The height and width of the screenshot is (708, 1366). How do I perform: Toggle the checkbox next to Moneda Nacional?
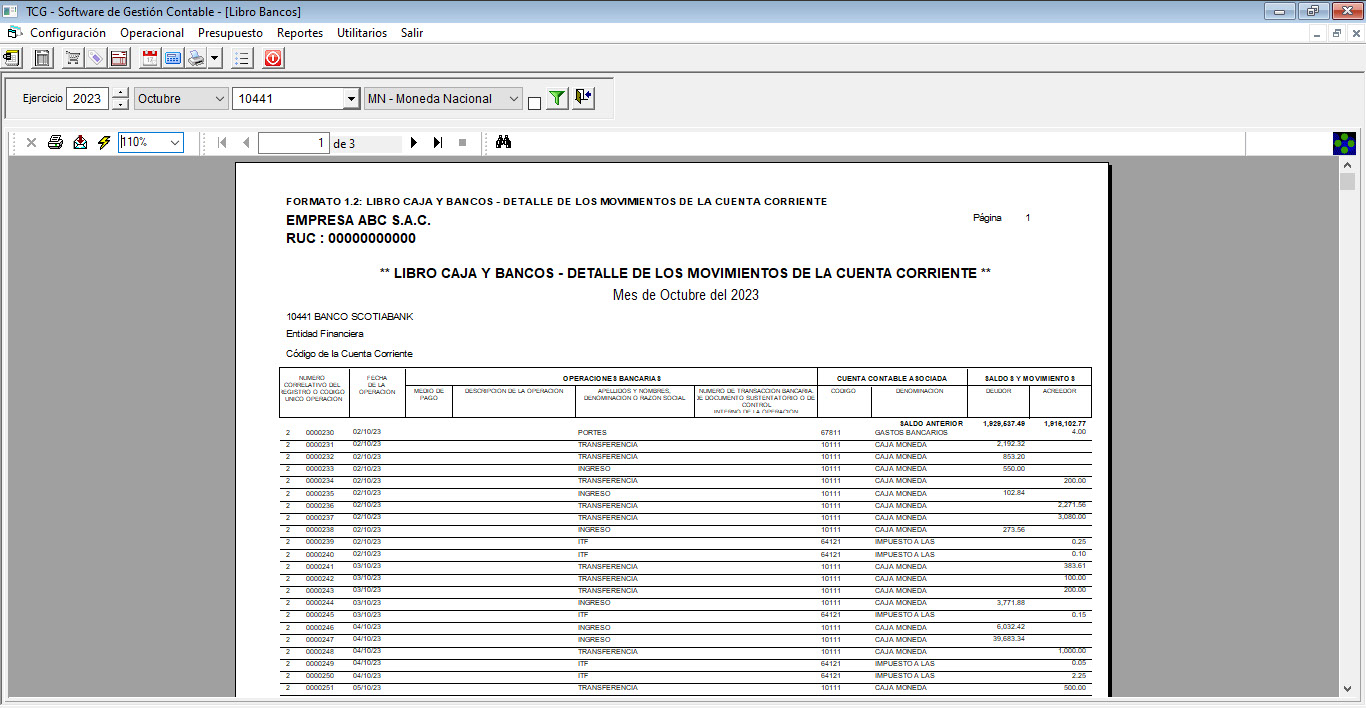534,103
